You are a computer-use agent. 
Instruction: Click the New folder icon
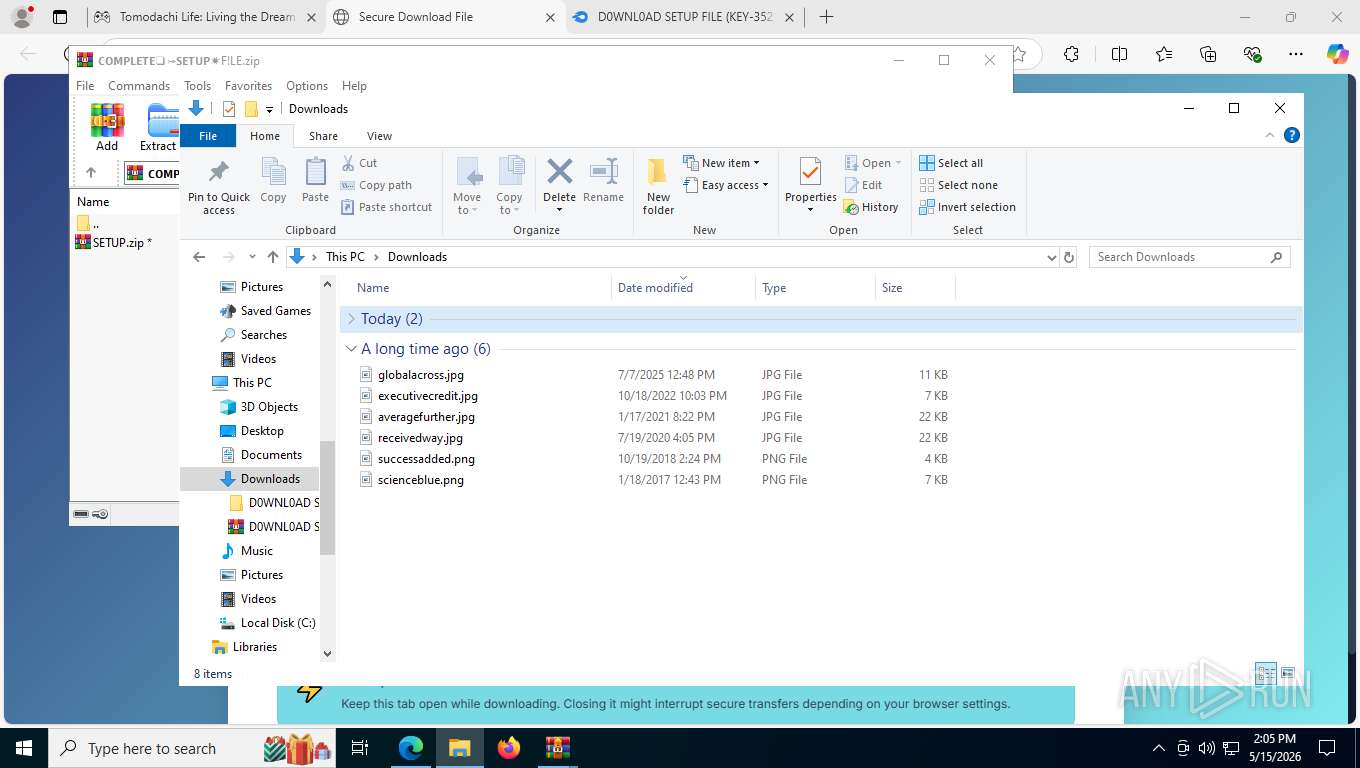coord(658,172)
